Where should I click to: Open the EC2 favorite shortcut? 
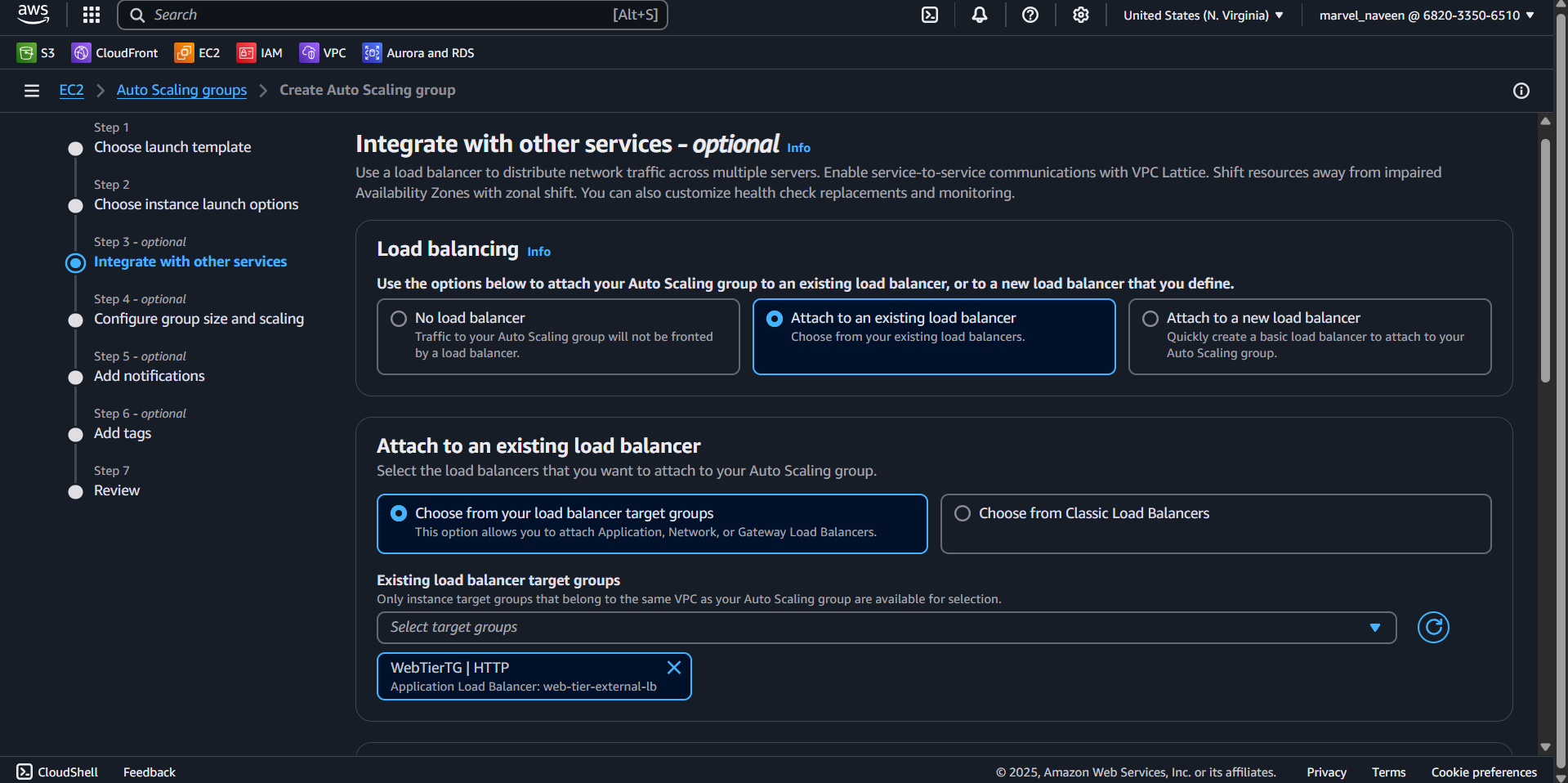(x=197, y=53)
